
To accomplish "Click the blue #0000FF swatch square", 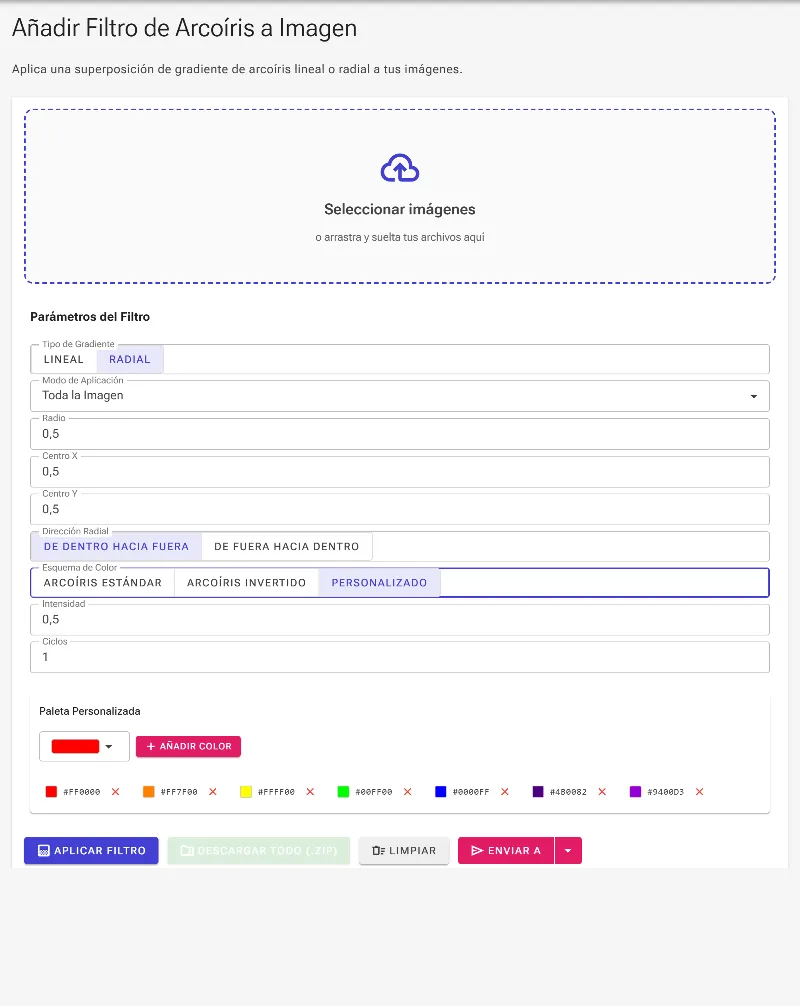I will click(441, 792).
